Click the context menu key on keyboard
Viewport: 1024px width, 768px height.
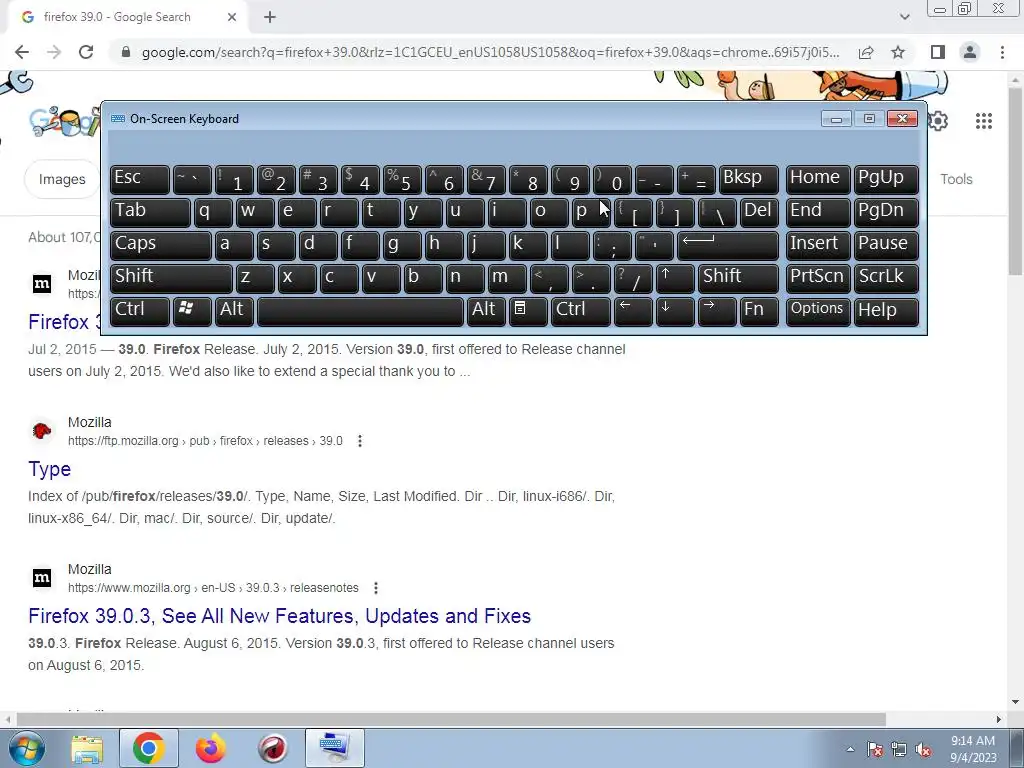click(528, 311)
